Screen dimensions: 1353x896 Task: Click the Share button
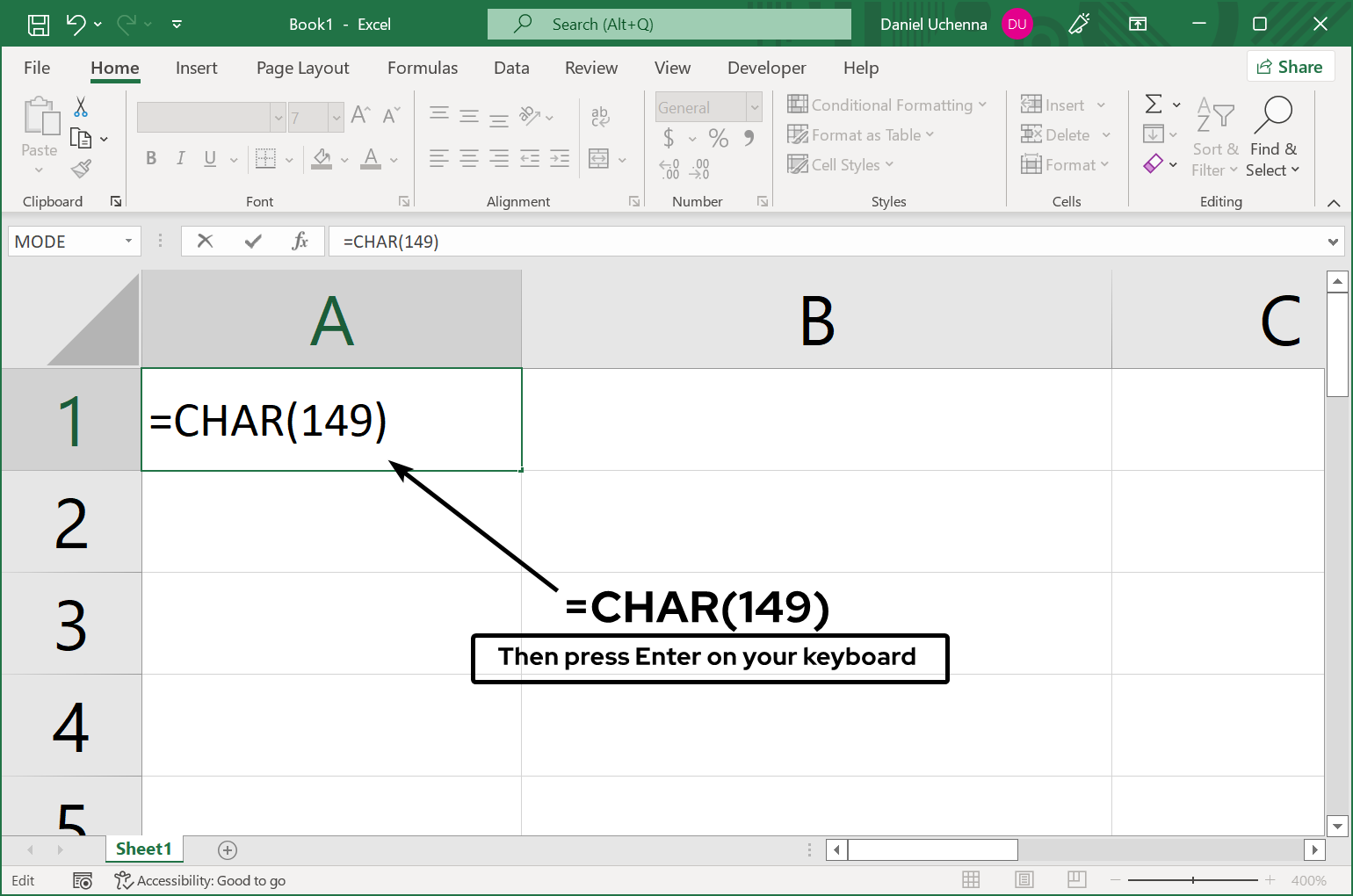pos(1290,67)
